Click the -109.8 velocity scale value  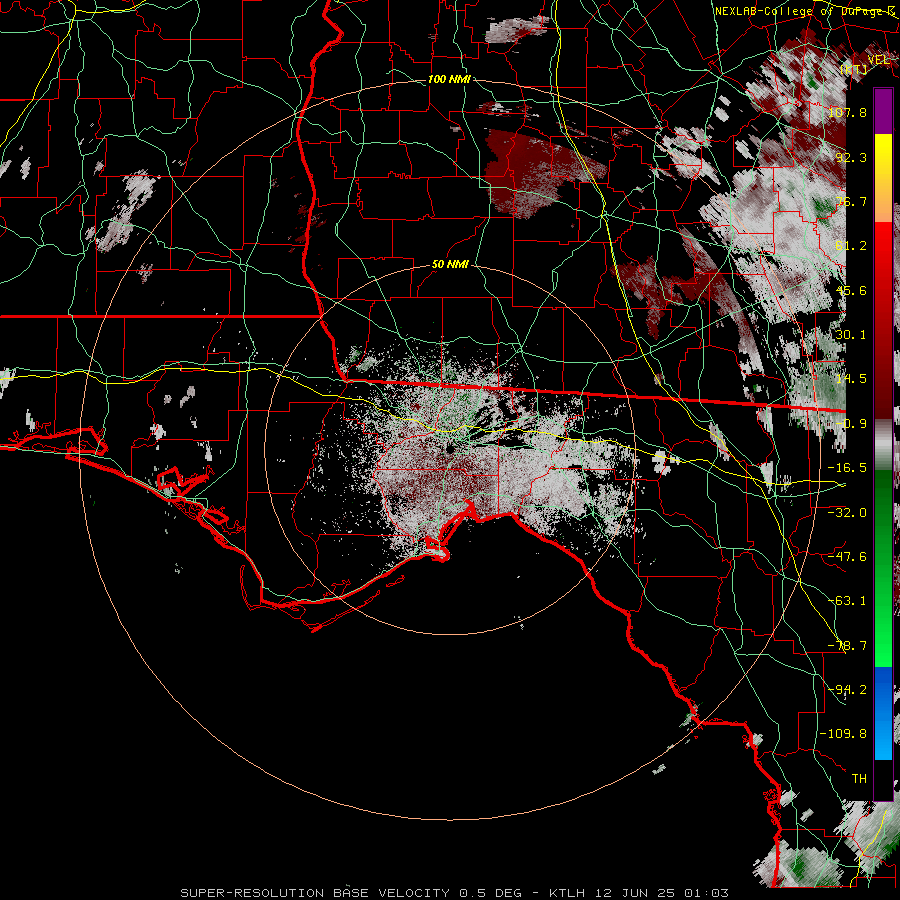click(x=844, y=734)
